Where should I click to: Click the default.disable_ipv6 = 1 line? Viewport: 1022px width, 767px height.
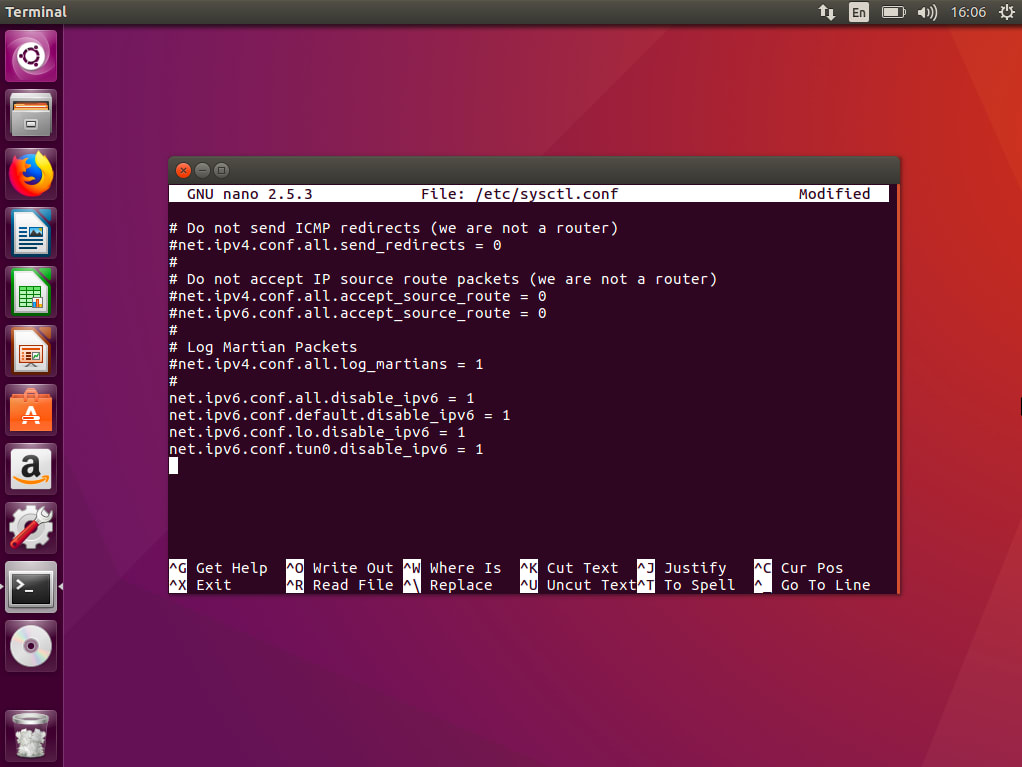(x=340, y=414)
